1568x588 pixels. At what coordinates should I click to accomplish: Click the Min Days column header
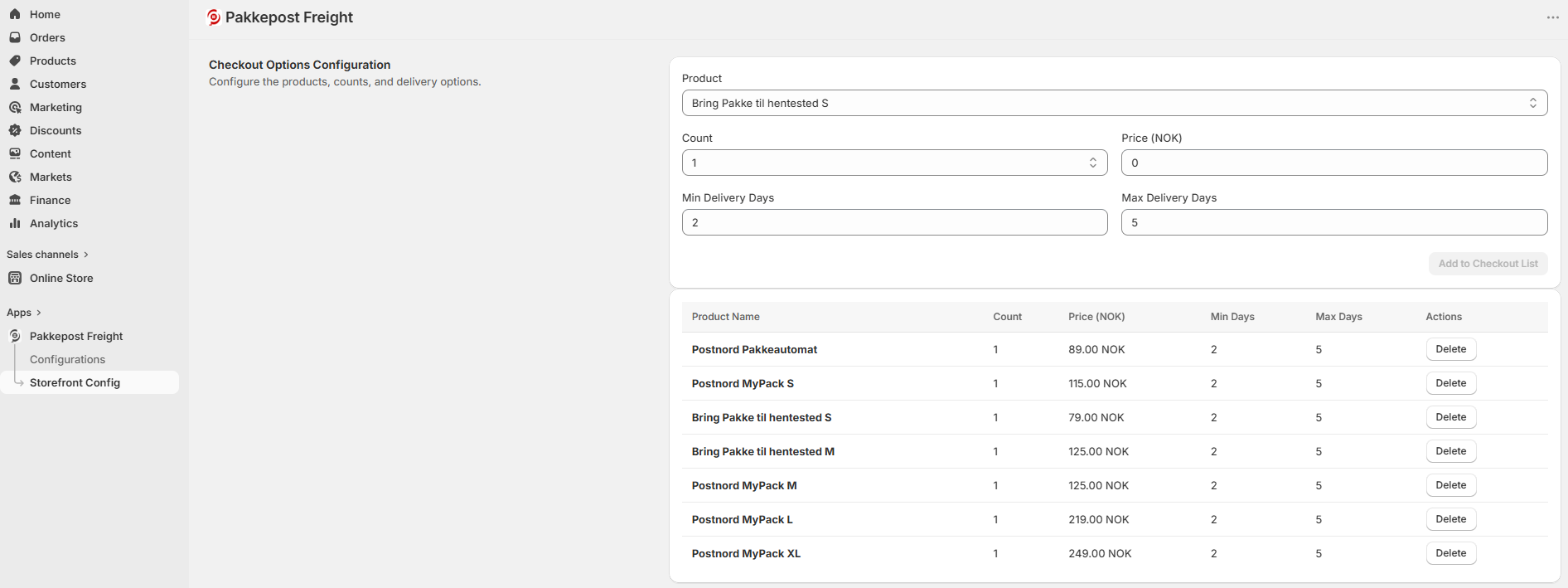pyautogui.click(x=1232, y=317)
